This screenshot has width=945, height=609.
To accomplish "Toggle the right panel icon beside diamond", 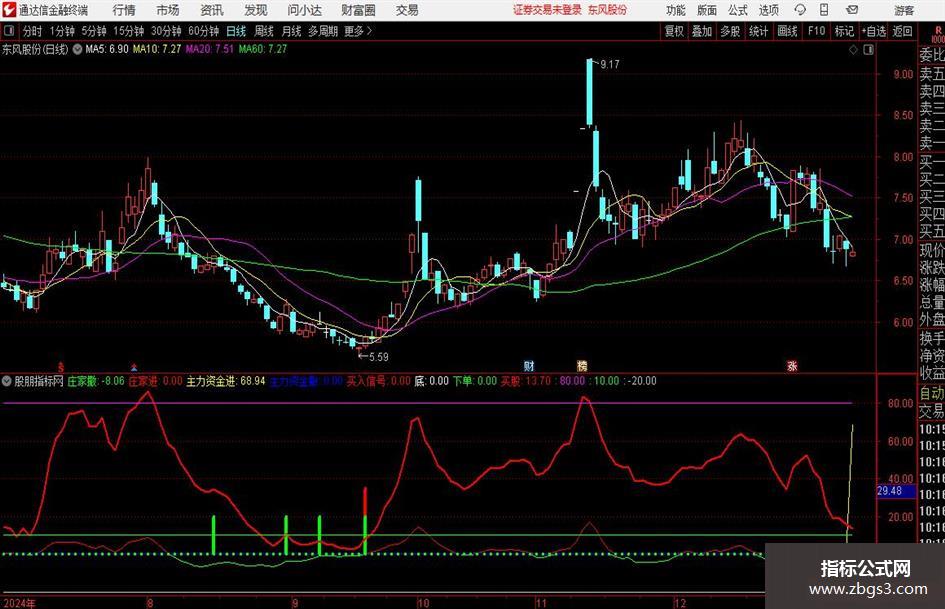I will pyautogui.click(x=868, y=49).
